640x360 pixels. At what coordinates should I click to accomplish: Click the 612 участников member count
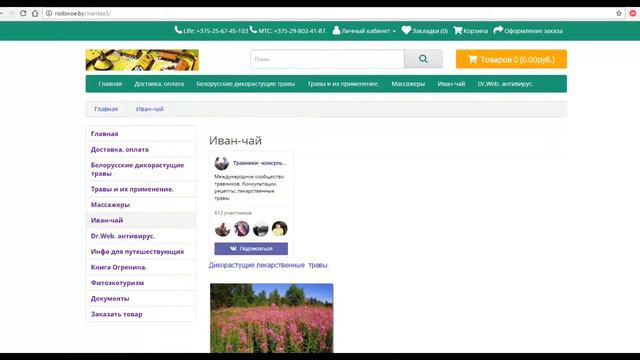coord(233,213)
